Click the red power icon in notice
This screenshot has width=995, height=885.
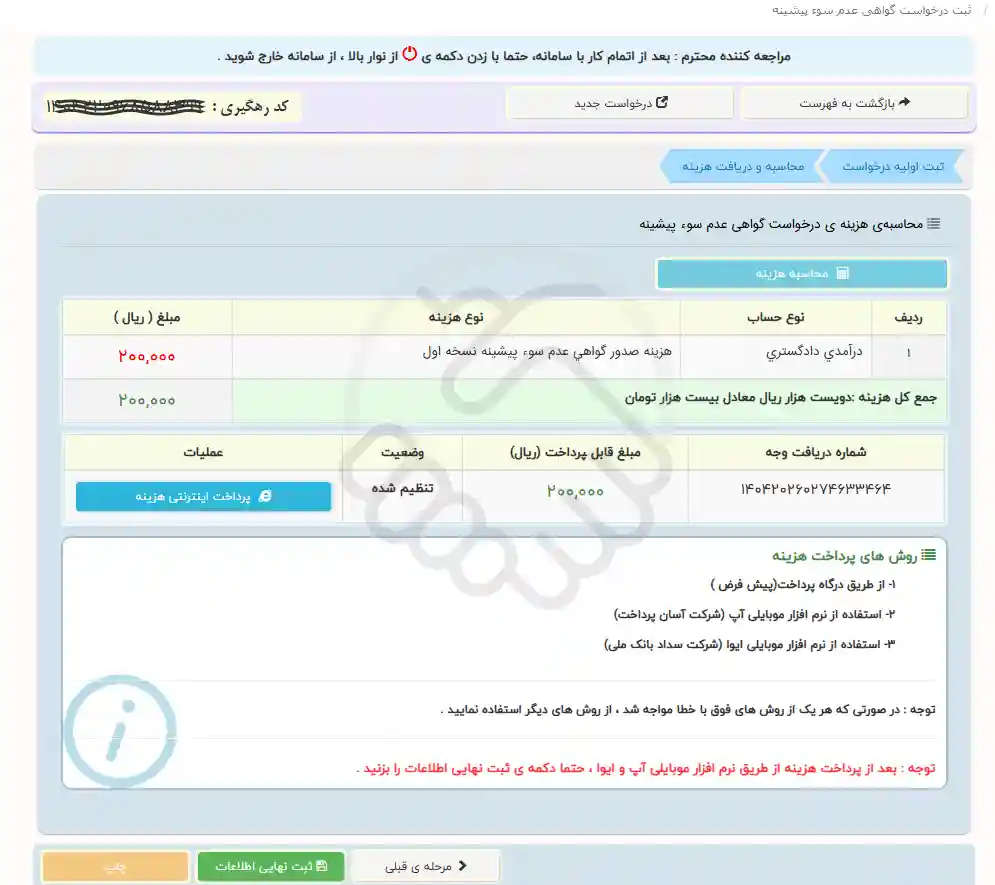pos(410,54)
